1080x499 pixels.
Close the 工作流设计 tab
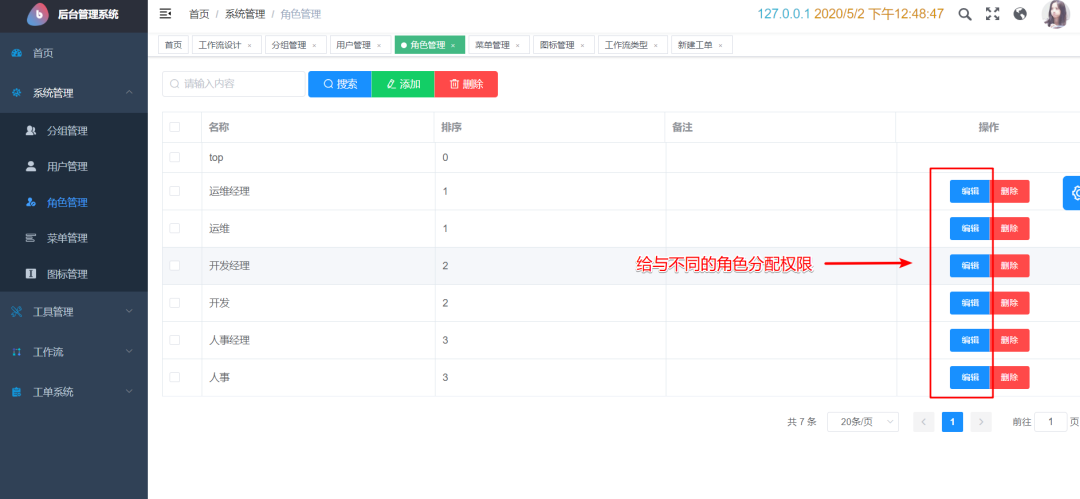coord(249,45)
